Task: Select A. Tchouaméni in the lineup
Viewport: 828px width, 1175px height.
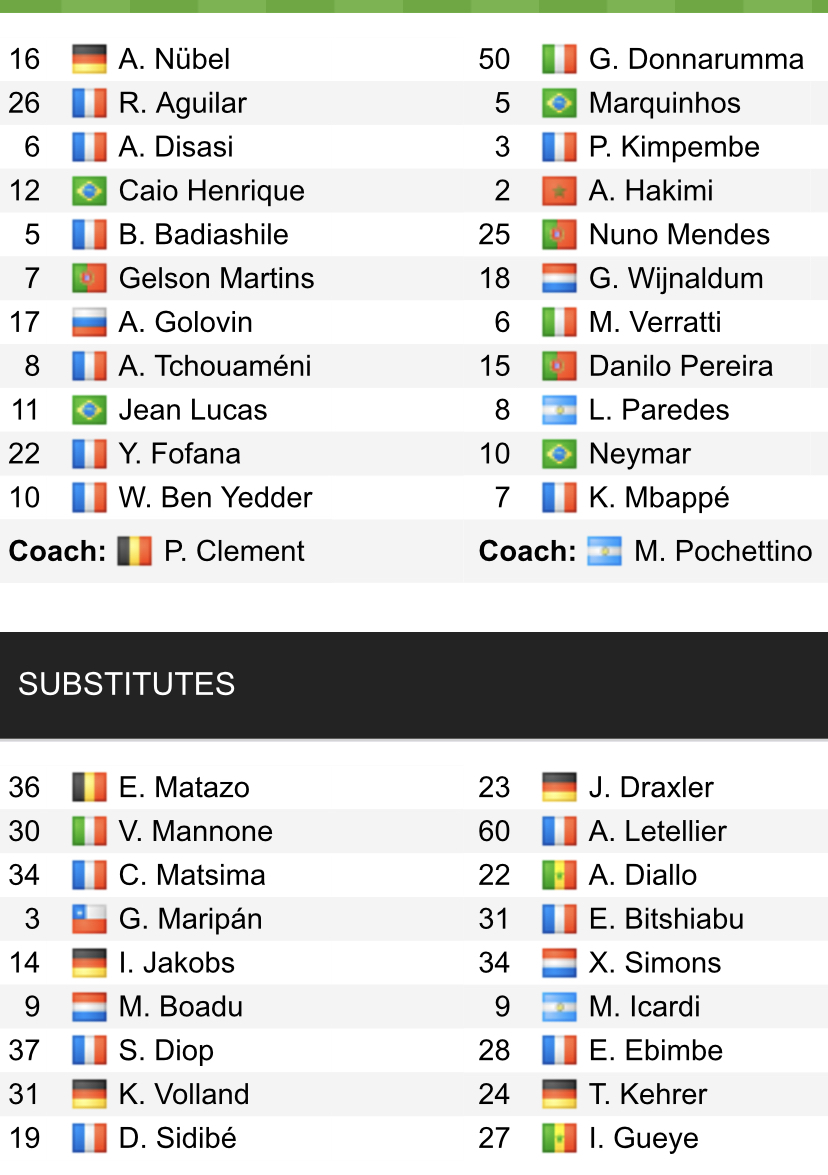Action: tap(215, 366)
